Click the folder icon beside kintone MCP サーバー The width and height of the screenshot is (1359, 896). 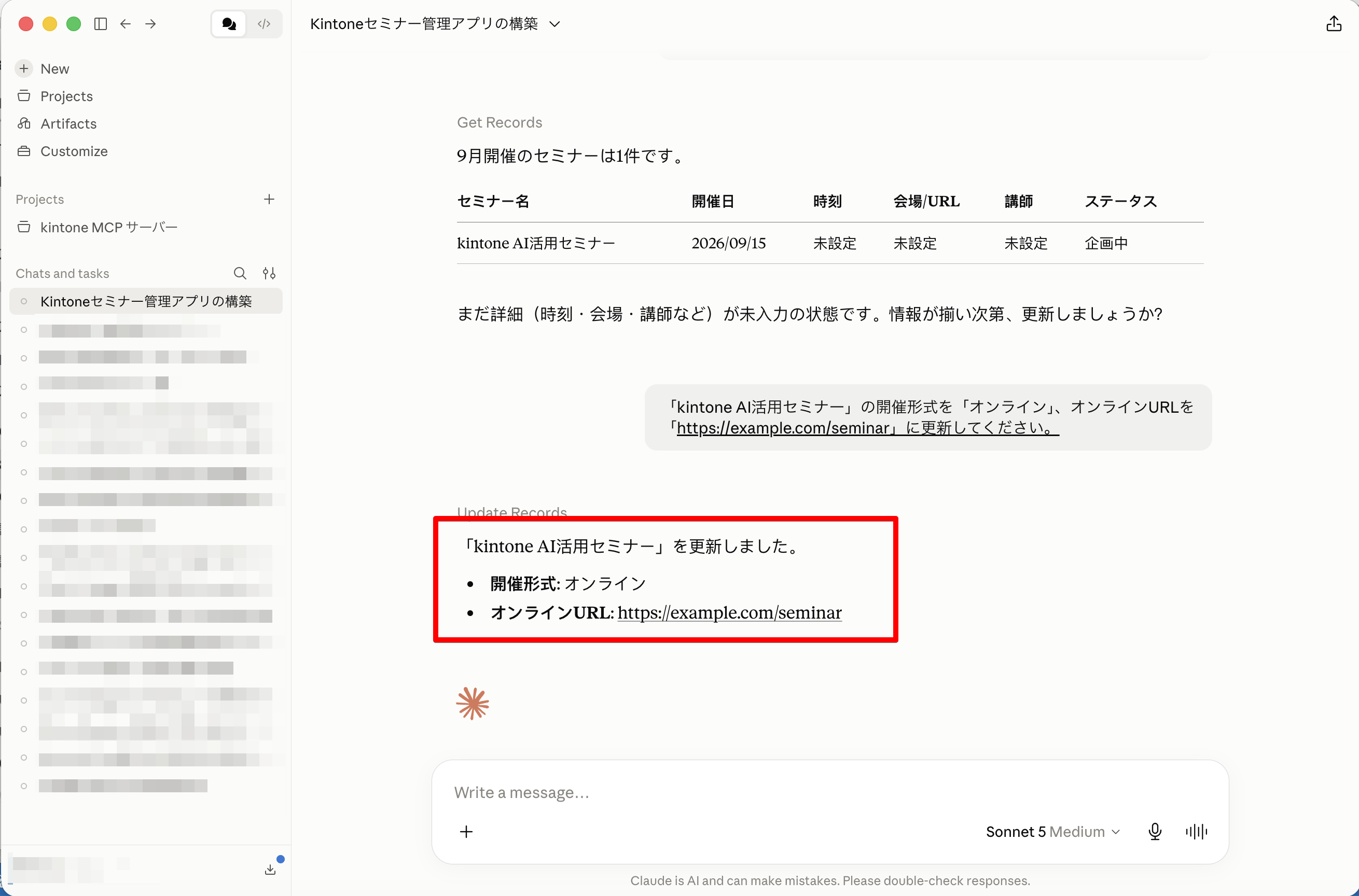[x=24, y=227]
